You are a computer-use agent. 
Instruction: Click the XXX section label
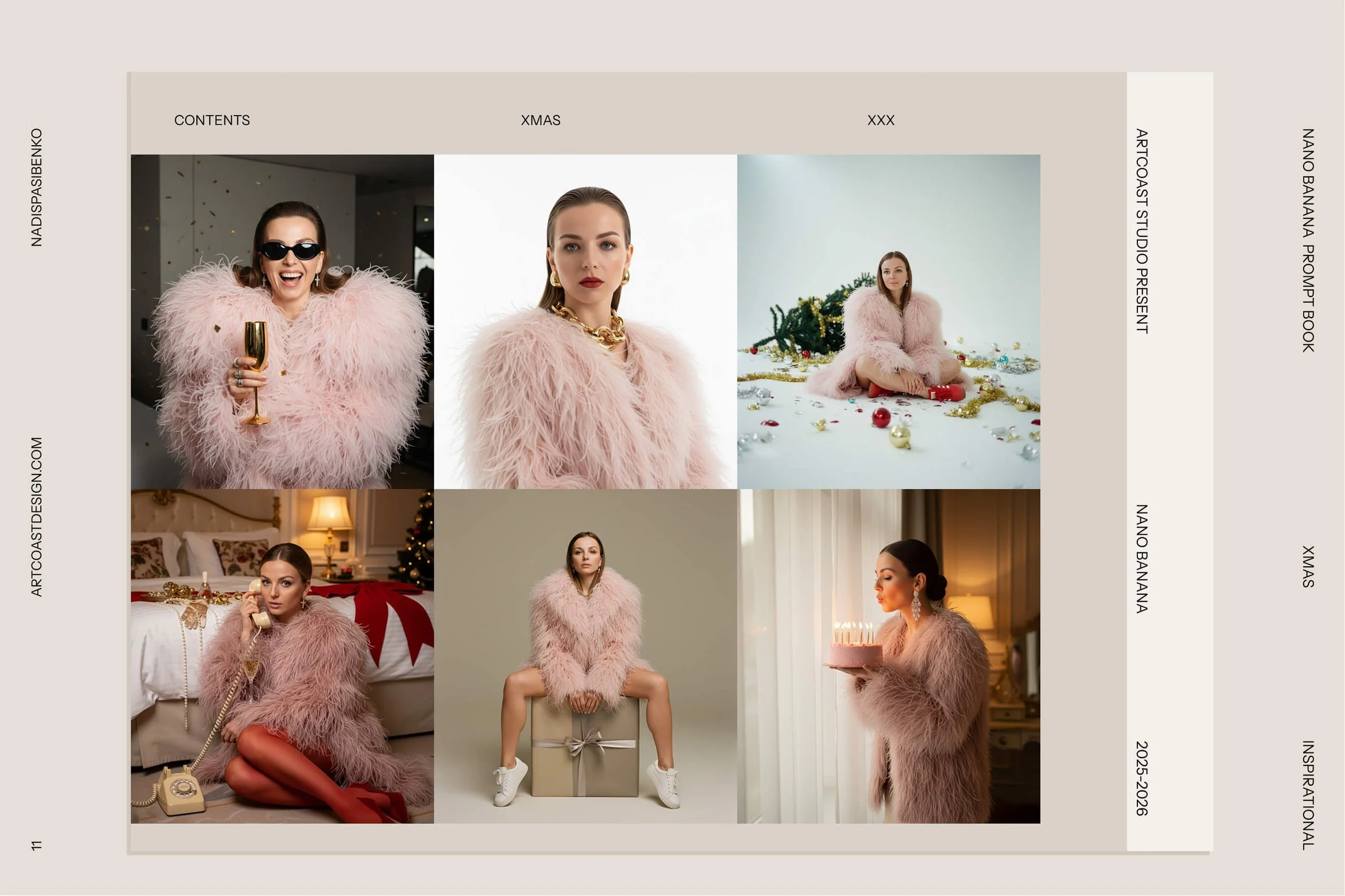[x=880, y=120]
